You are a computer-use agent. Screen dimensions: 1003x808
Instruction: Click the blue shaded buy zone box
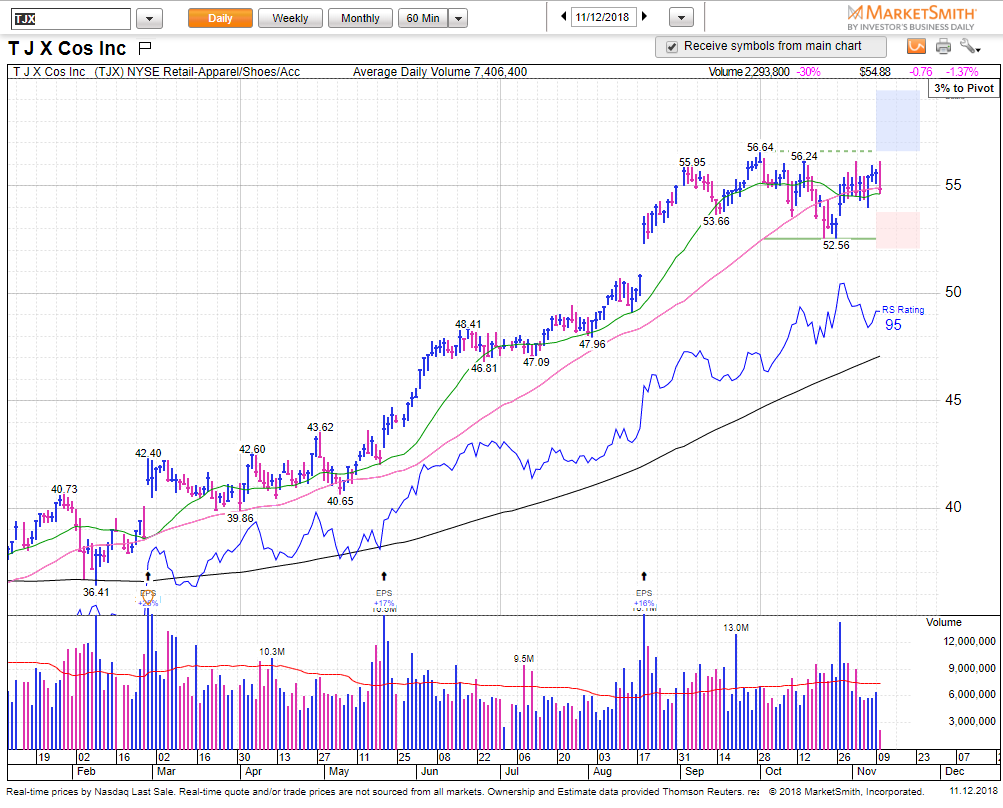click(x=897, y=120)
